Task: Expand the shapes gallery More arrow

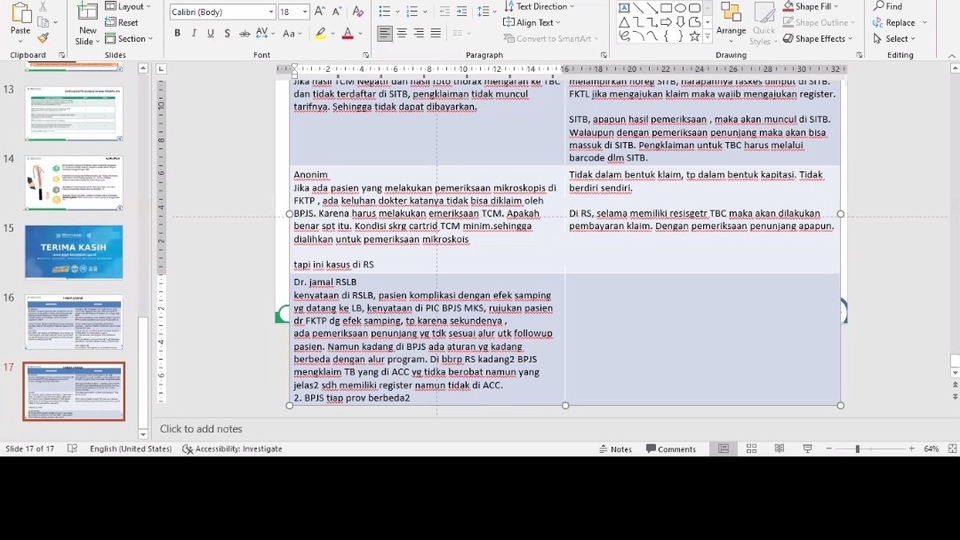Action: pos(708,37)
